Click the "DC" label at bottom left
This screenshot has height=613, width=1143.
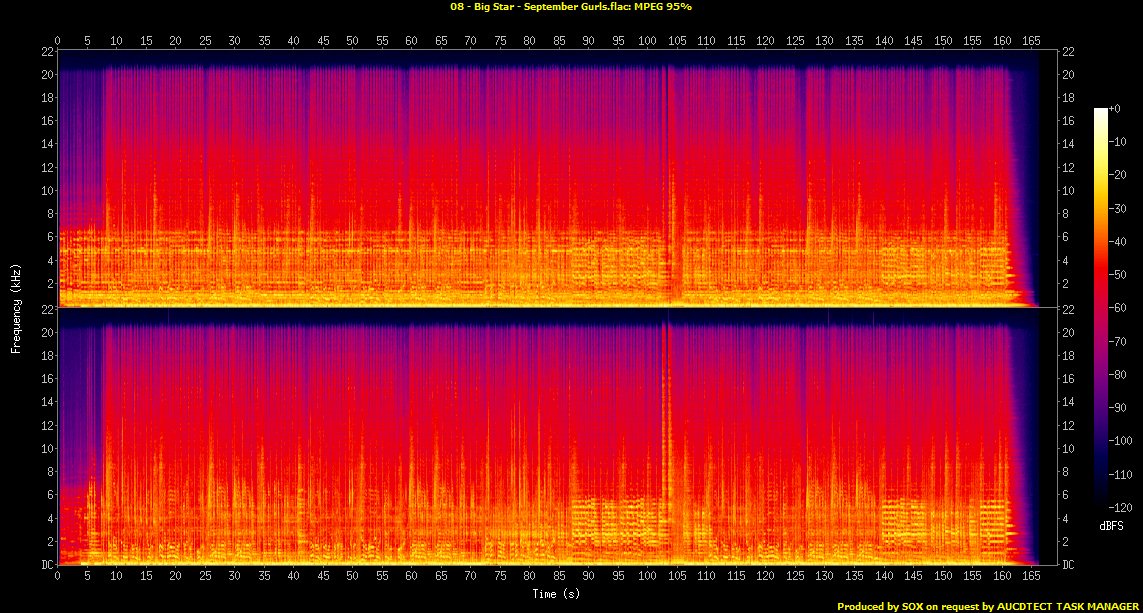[45, 565]
